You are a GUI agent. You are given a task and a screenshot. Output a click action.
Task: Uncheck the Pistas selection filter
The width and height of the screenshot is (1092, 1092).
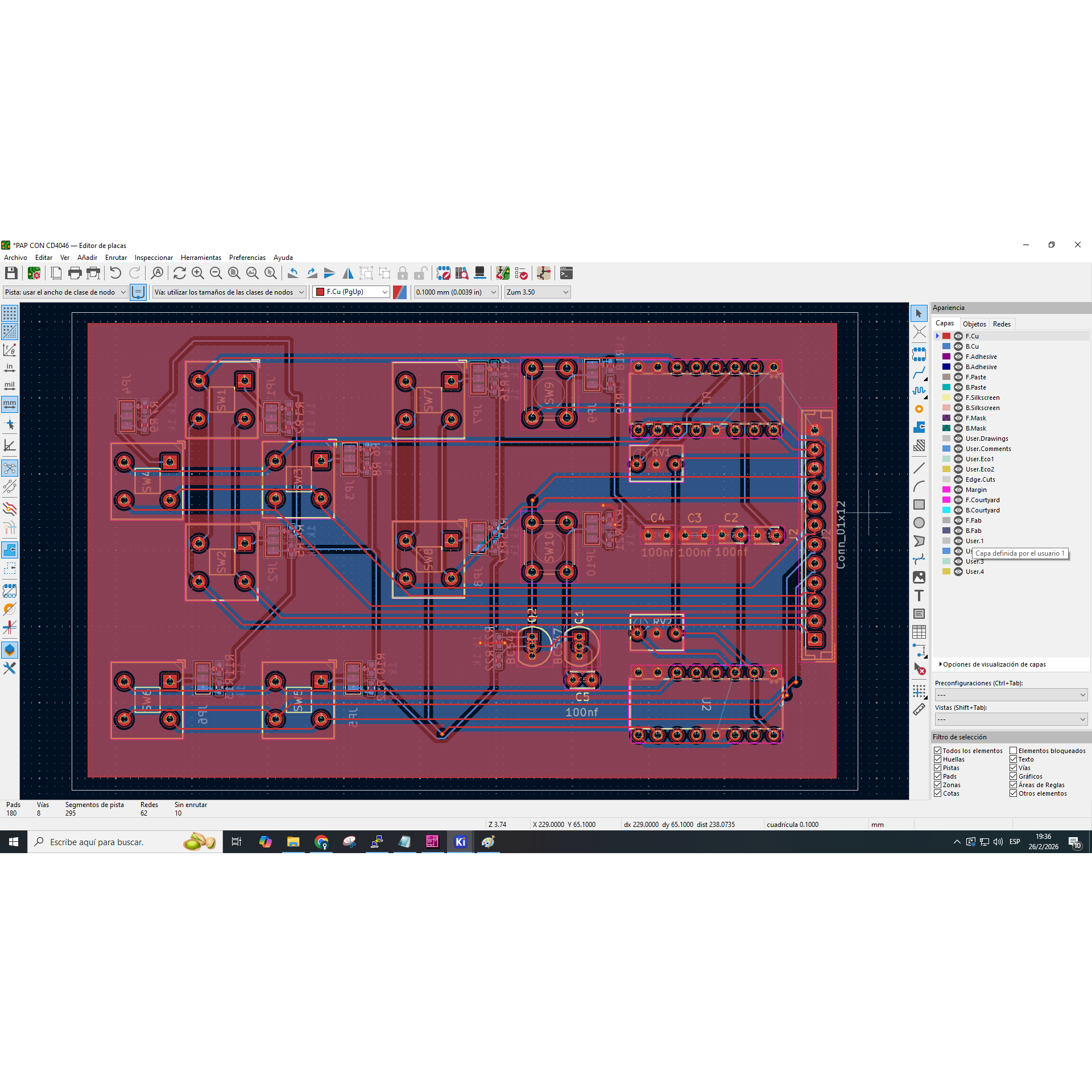[x=938, y=768]
